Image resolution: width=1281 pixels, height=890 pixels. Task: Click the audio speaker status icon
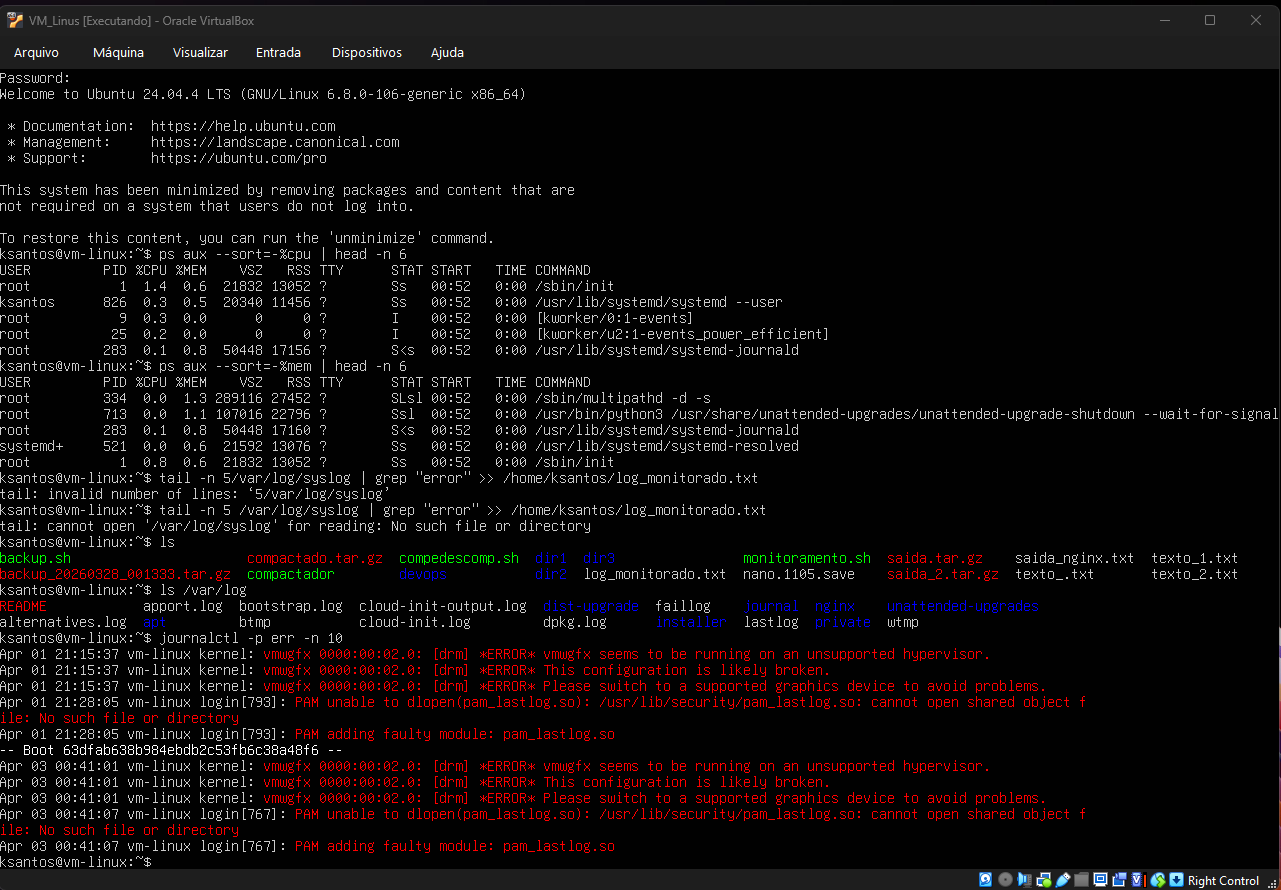(1025, 880)
